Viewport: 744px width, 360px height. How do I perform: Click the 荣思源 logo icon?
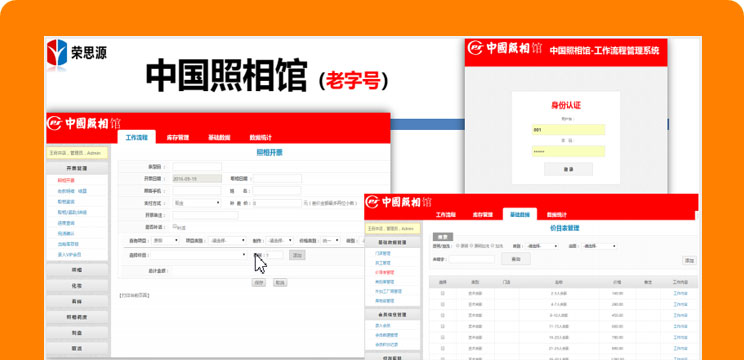(57, 52)
